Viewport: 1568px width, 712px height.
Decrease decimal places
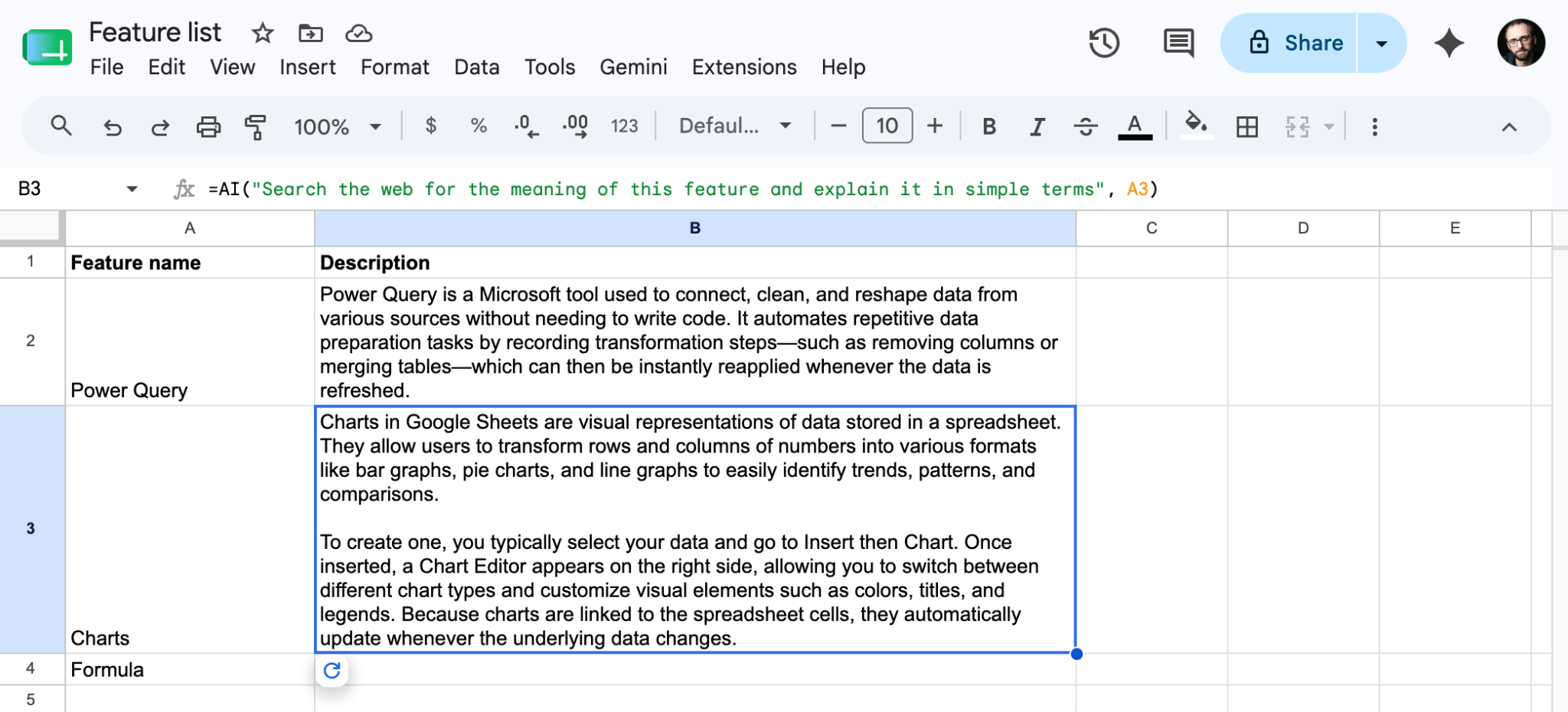(527, 126)
